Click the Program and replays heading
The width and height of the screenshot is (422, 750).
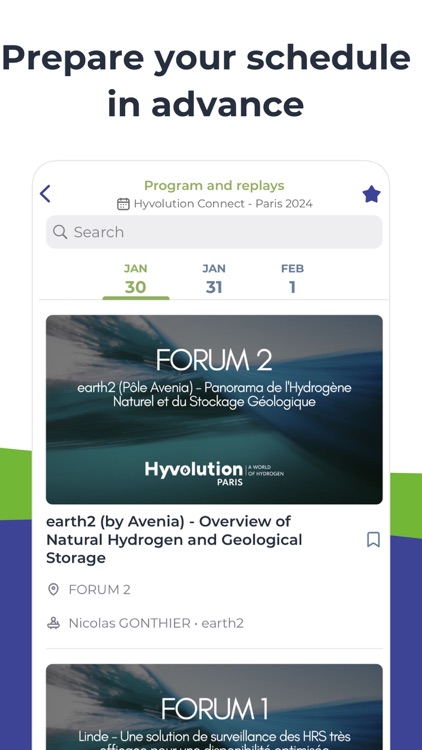214,186
